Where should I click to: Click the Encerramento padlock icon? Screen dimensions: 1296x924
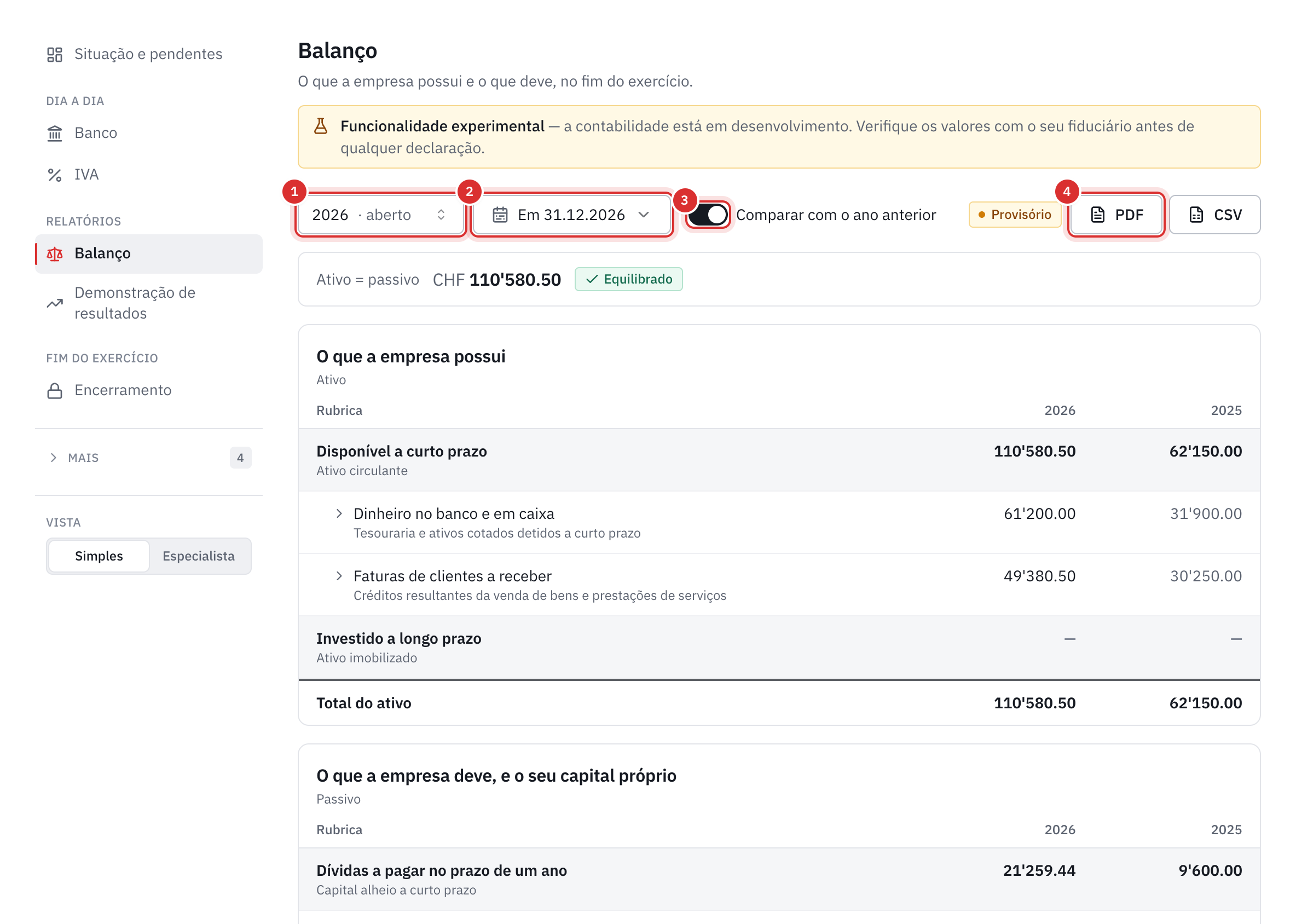click(55, 390)
